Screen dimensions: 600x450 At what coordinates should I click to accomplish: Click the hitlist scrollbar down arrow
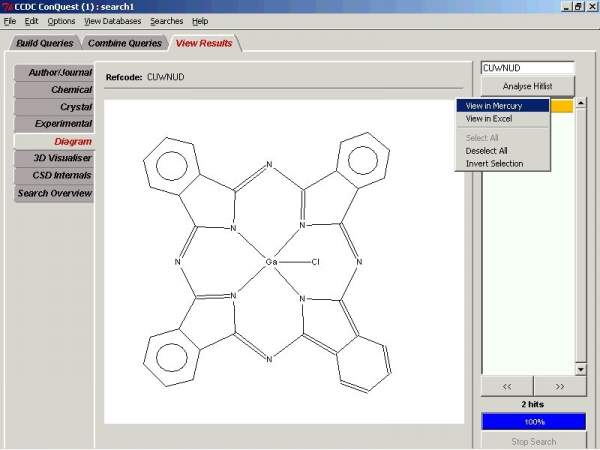[x=580, y=369]
